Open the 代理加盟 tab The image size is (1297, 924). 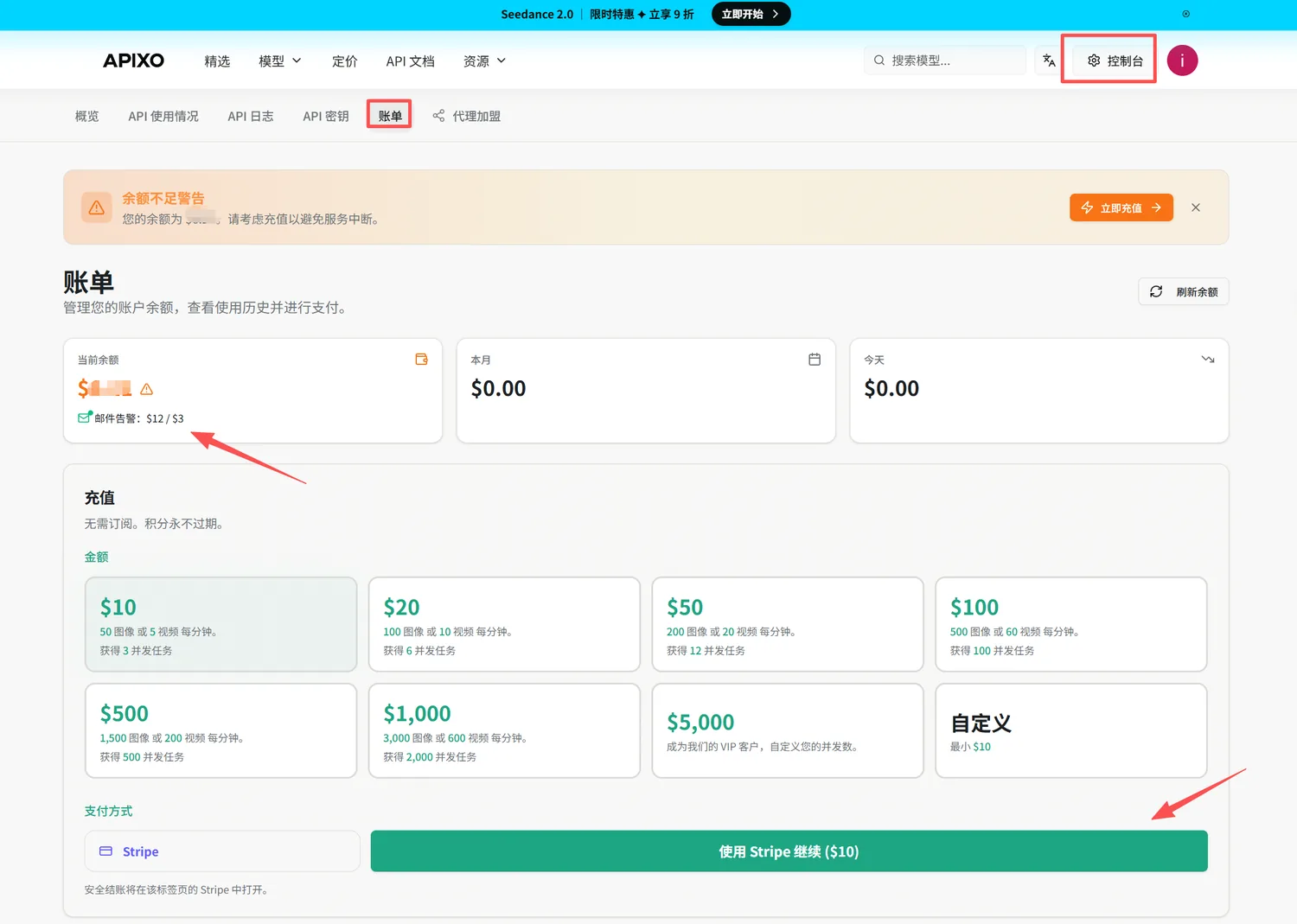pyautogui.click(x=467, y=116)
